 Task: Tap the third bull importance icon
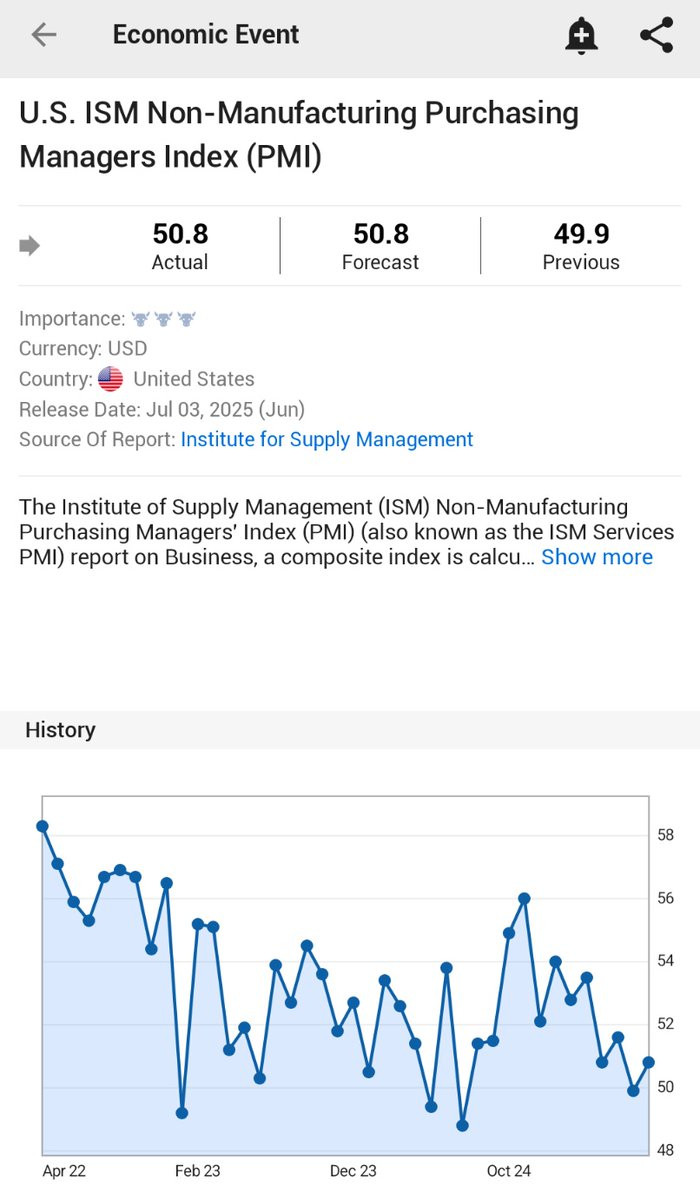tap(187, 319)
